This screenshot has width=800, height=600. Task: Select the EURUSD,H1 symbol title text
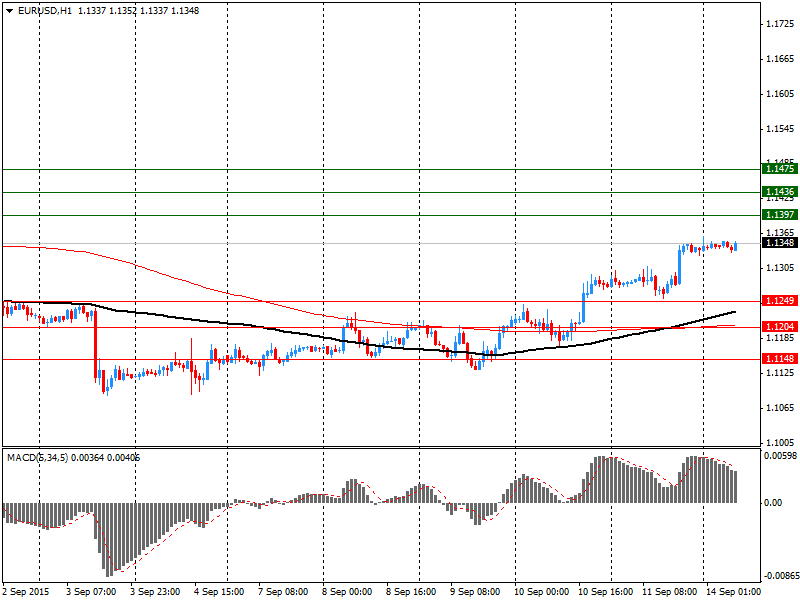pos(45,11)
